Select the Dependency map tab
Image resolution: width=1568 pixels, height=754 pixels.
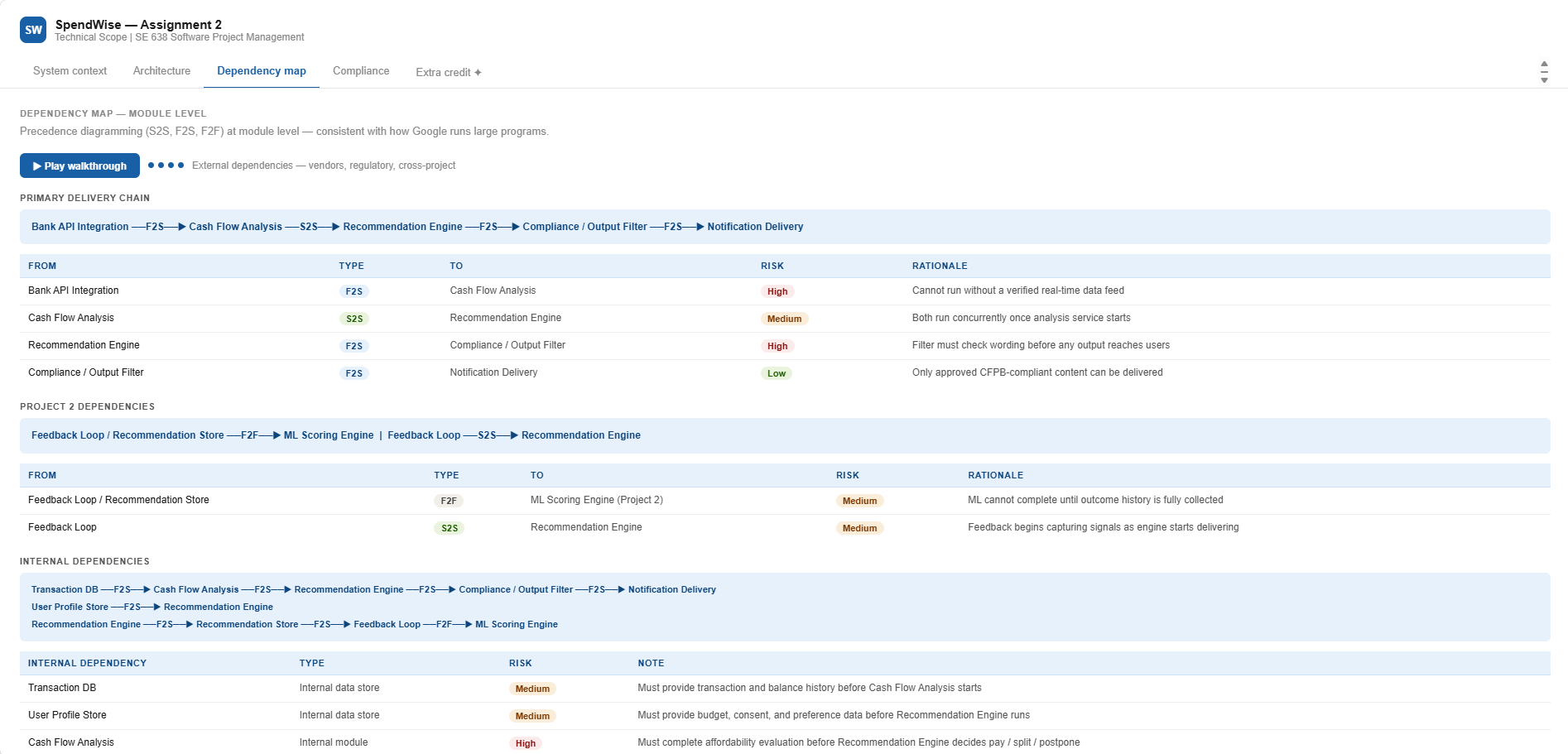[x=262, y=71]
